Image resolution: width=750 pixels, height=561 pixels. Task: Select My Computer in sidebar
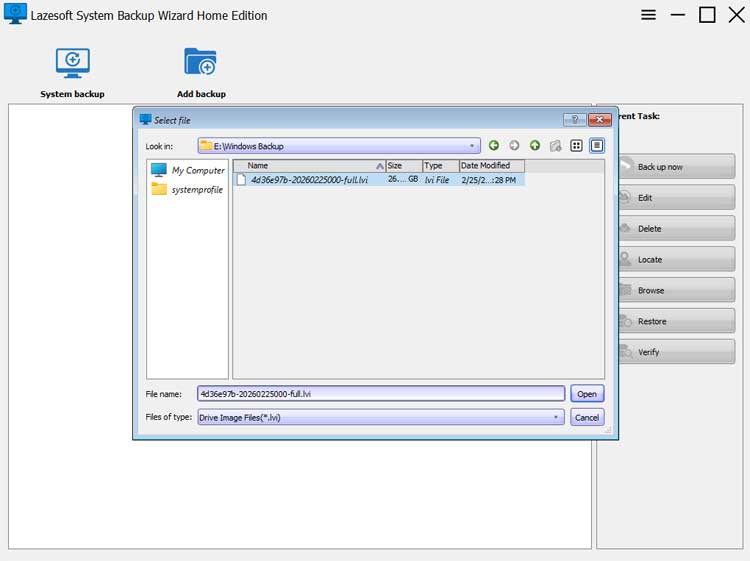pyautogui.click(x=188, y=170)
